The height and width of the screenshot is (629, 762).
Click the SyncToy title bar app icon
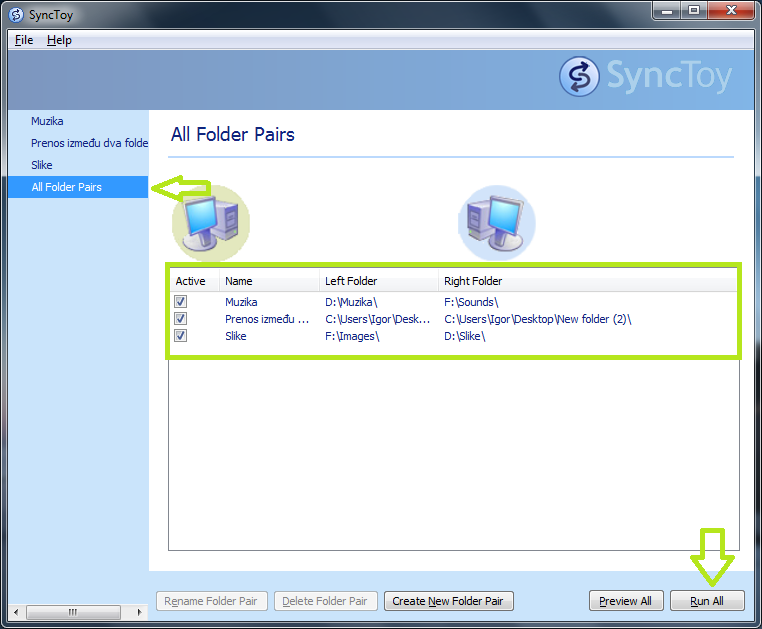[x=16, y=15]
